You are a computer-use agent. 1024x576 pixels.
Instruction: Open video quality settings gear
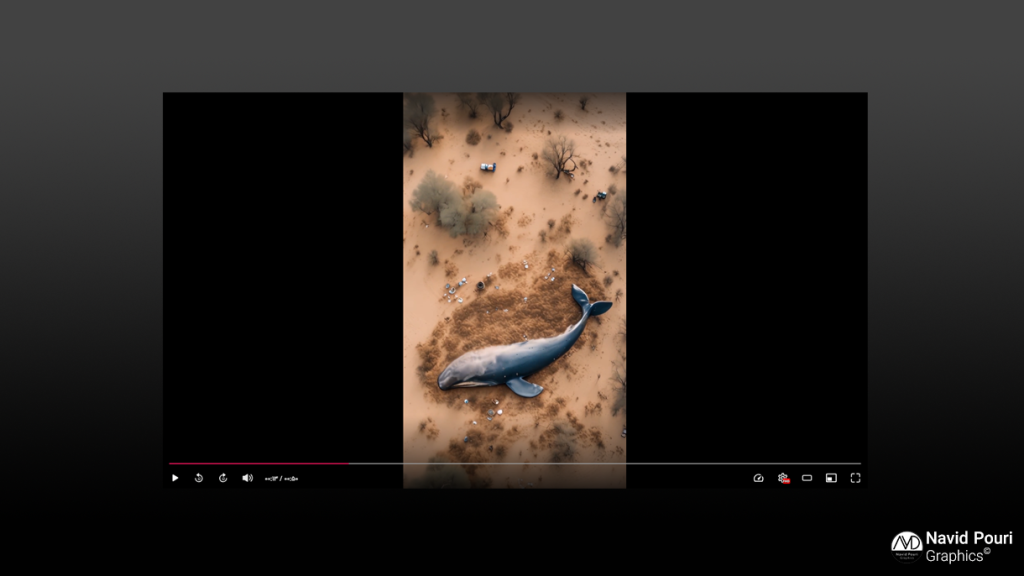pyautogui.click(x=783, y=478)
